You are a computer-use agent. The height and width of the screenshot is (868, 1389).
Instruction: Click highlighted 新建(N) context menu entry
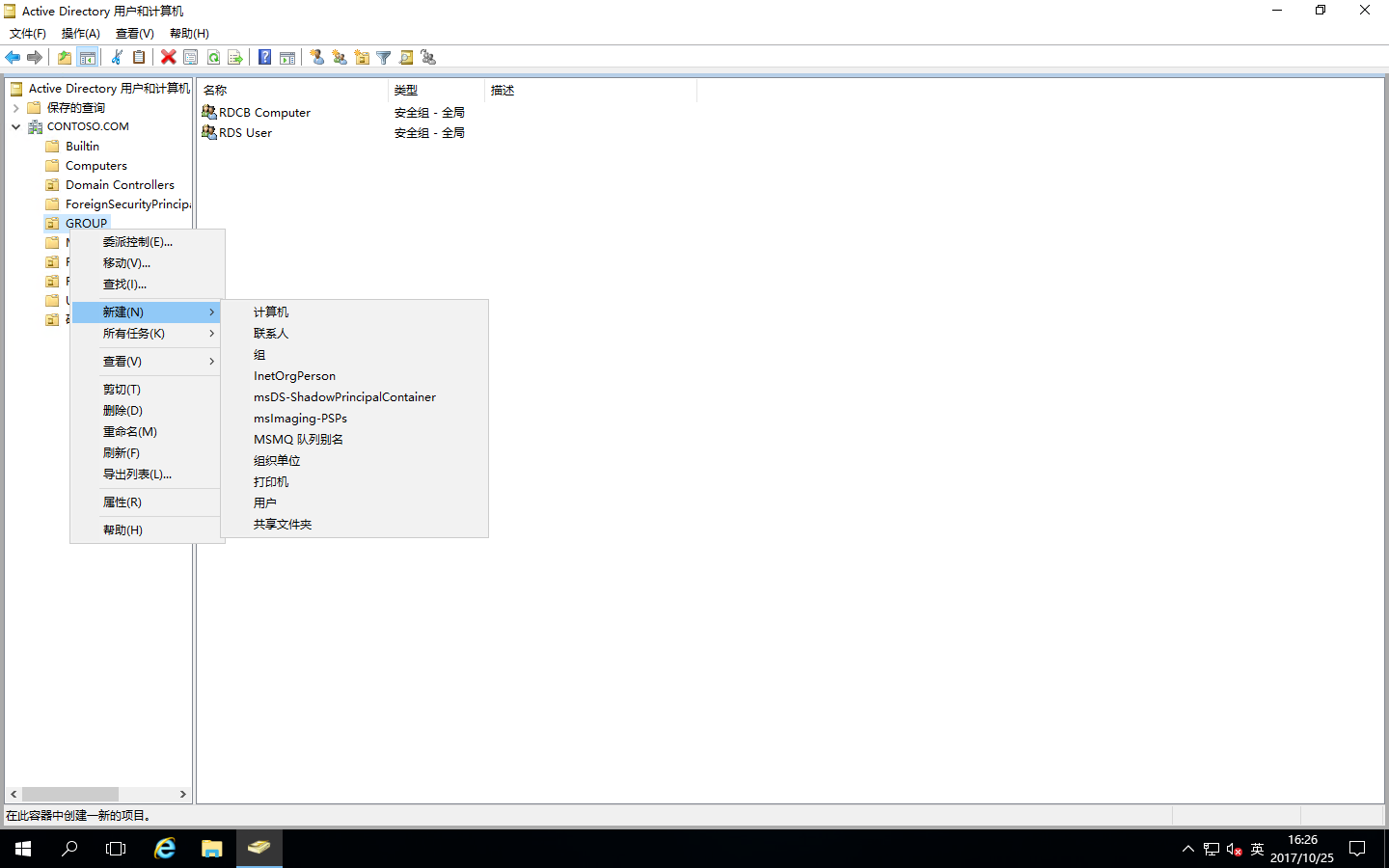(148, 312)
